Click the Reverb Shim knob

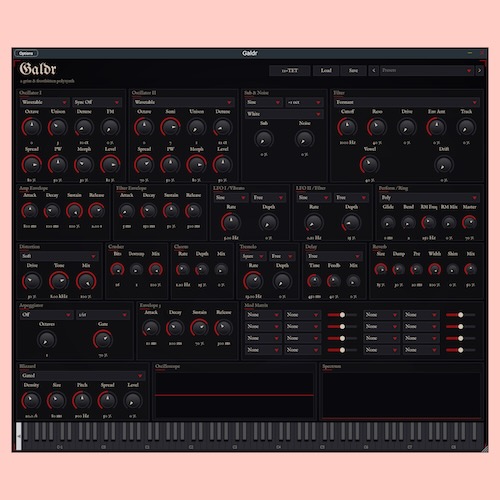[x=452, y=269]
